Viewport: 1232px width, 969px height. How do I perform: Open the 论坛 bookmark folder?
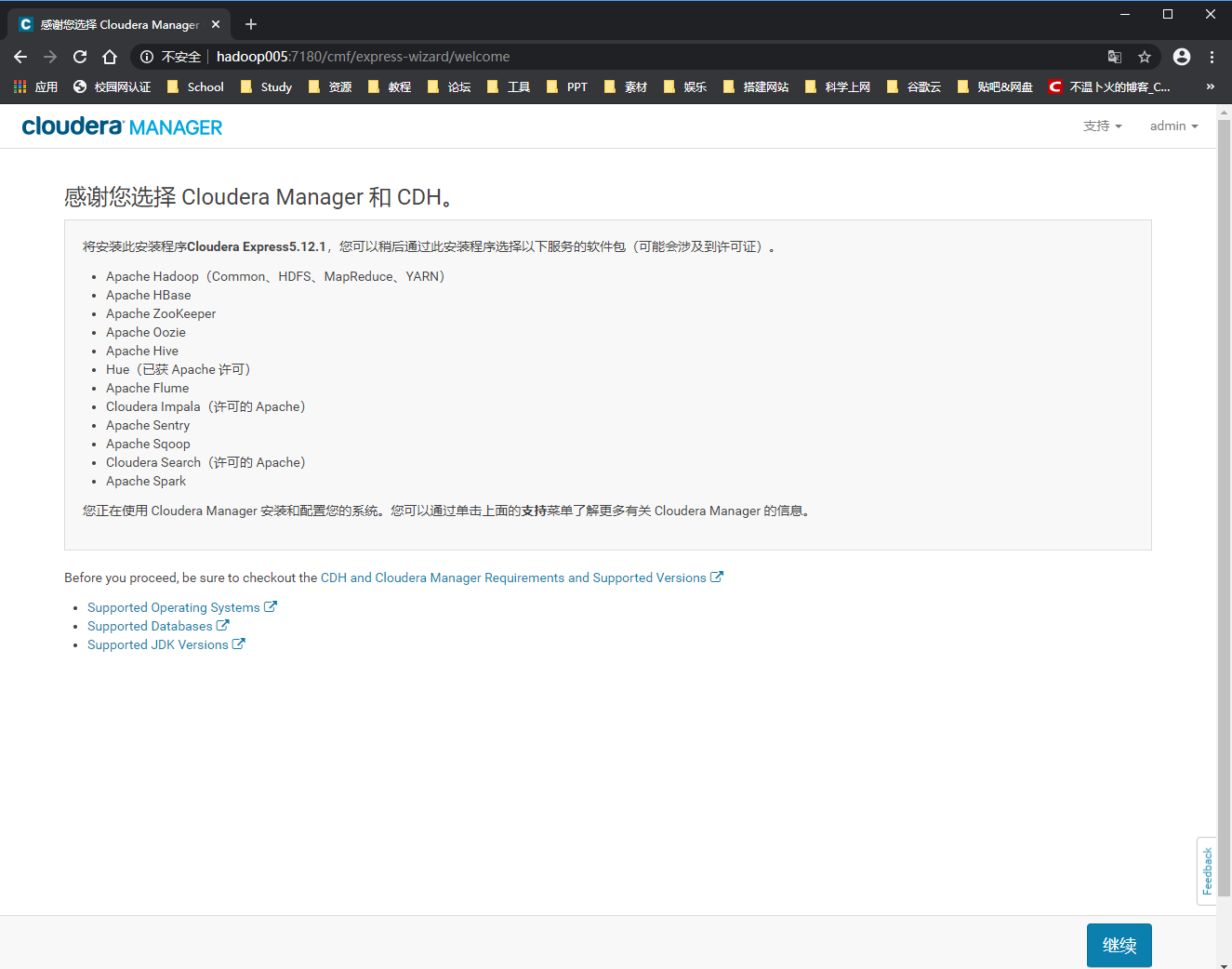449,86
